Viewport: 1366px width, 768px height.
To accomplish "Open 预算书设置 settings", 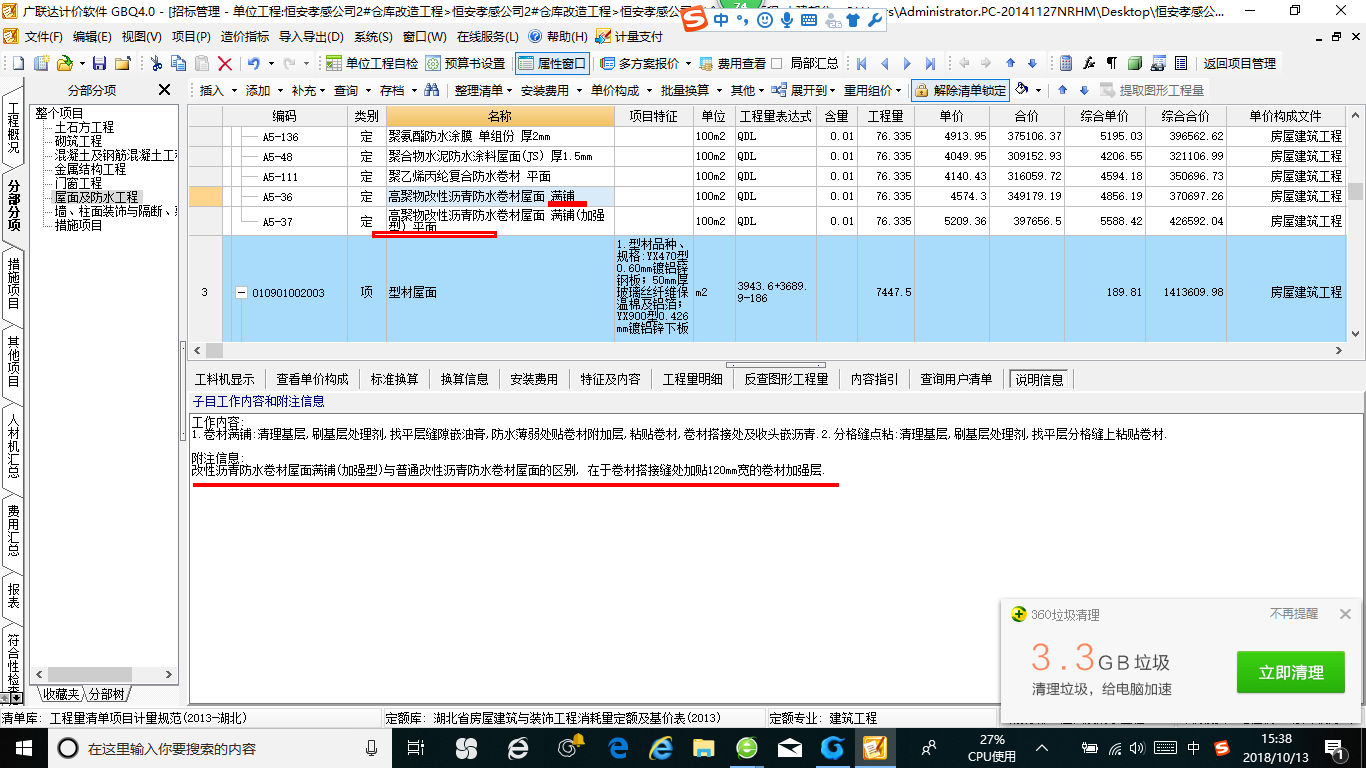I will click(466, 63).
